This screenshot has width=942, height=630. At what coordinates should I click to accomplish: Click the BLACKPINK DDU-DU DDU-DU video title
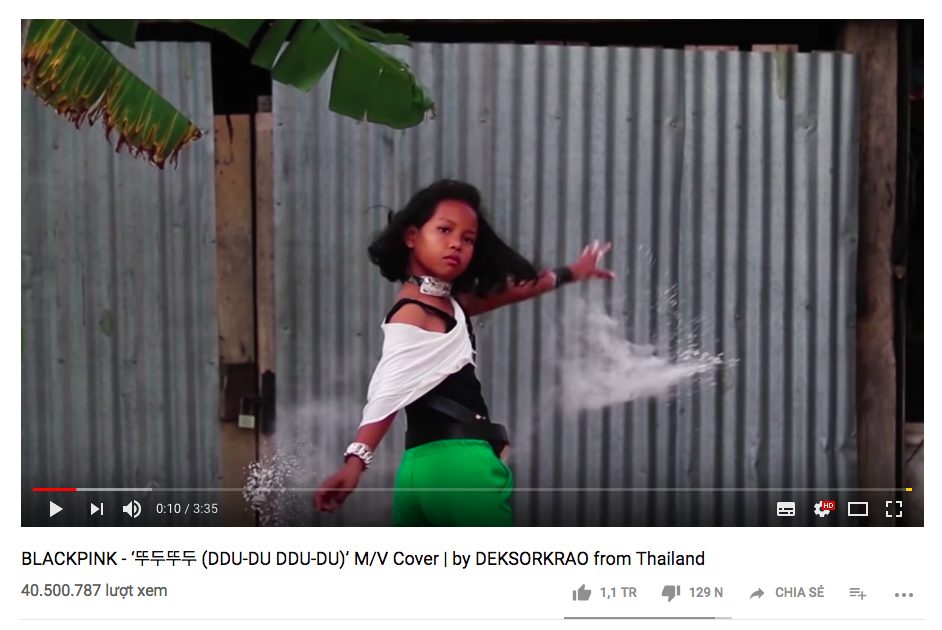(363, 559)
